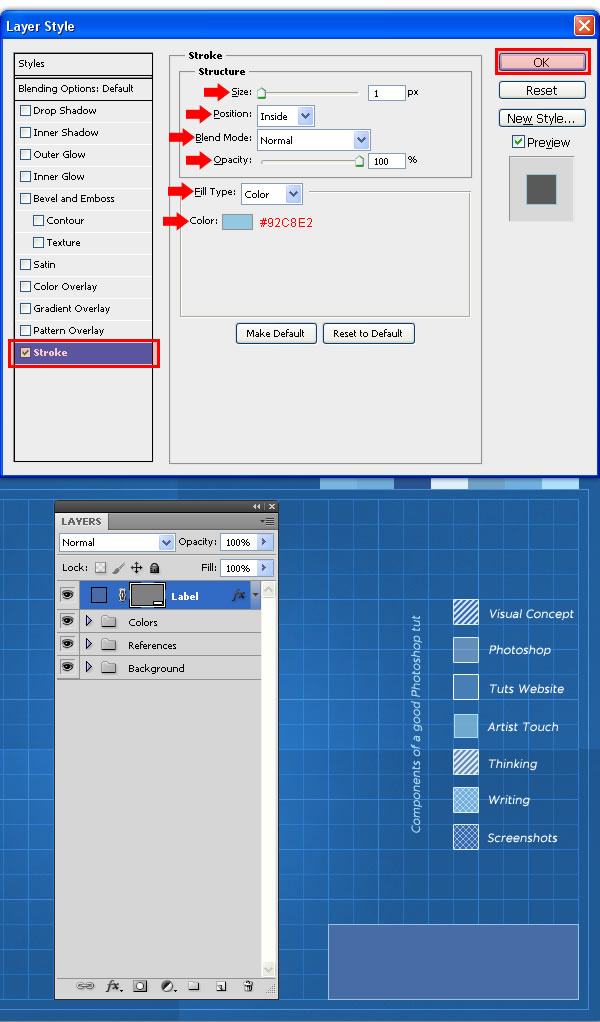This screenshot has height=1022, width=600.
Task: Click the mask link icon on Label layer
Action: [121, 595]
